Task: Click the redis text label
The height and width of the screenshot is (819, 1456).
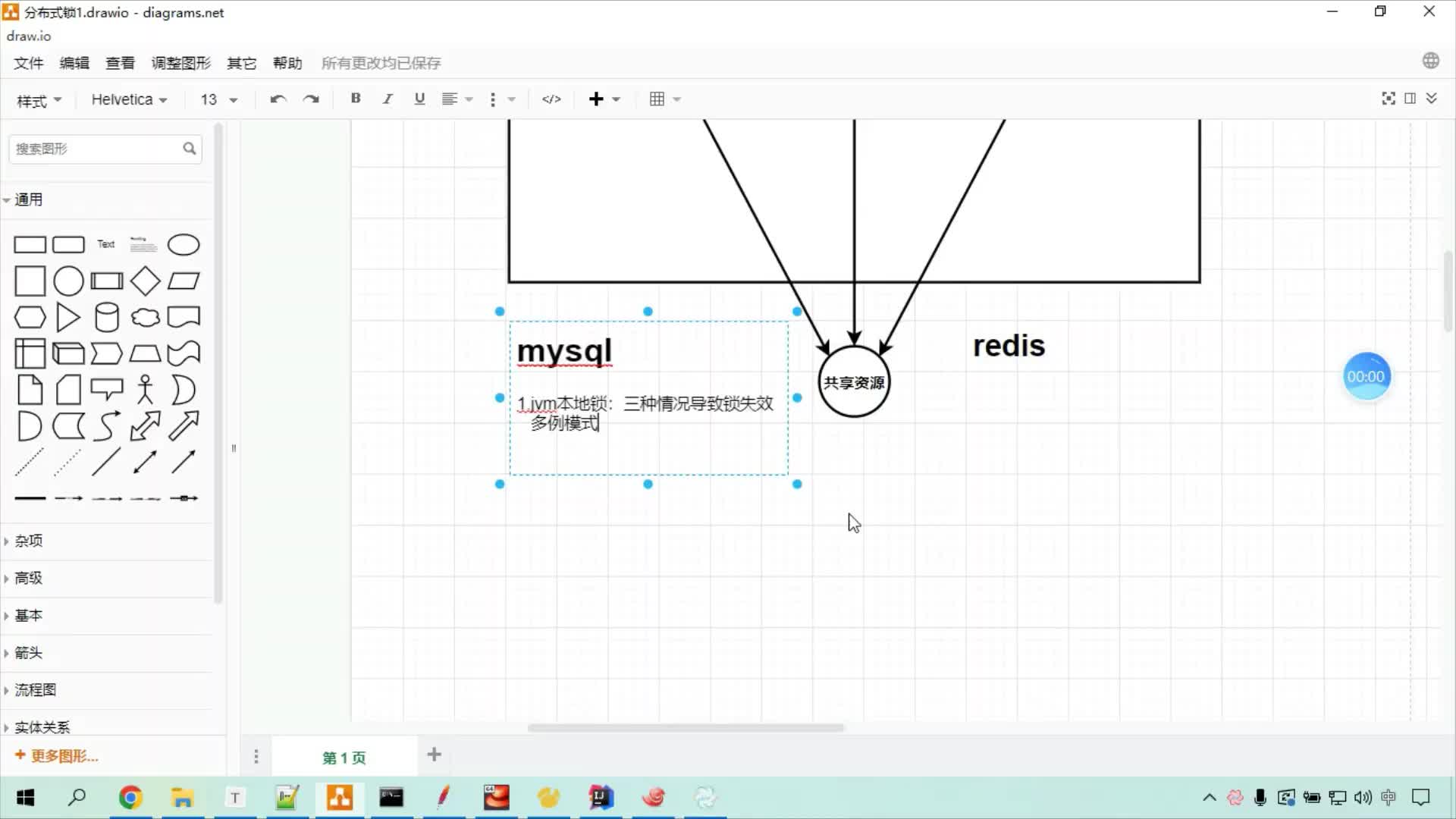Action: (1009, 346)
